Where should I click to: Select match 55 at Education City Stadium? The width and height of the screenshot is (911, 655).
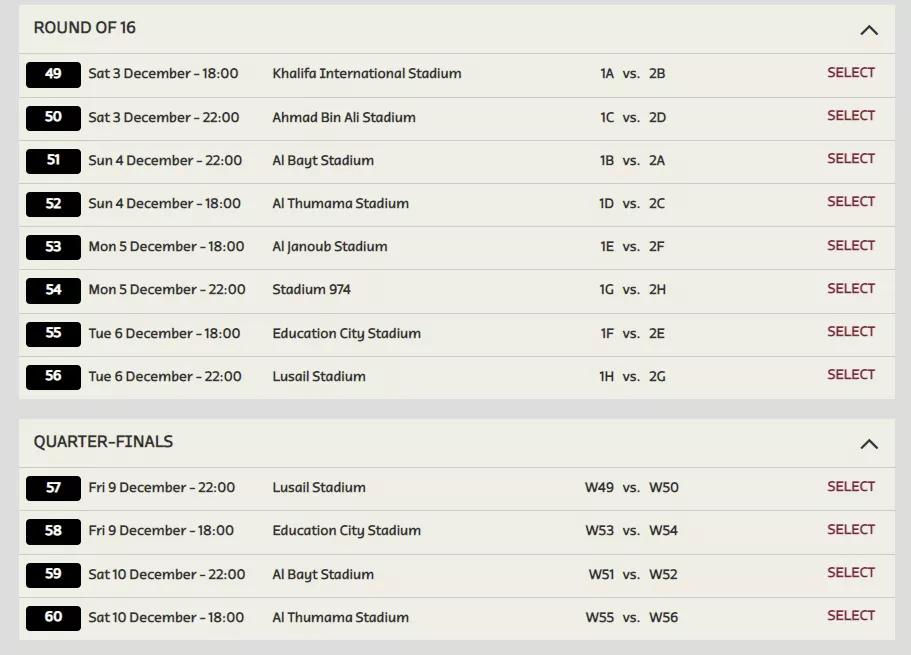coord(850,332)
